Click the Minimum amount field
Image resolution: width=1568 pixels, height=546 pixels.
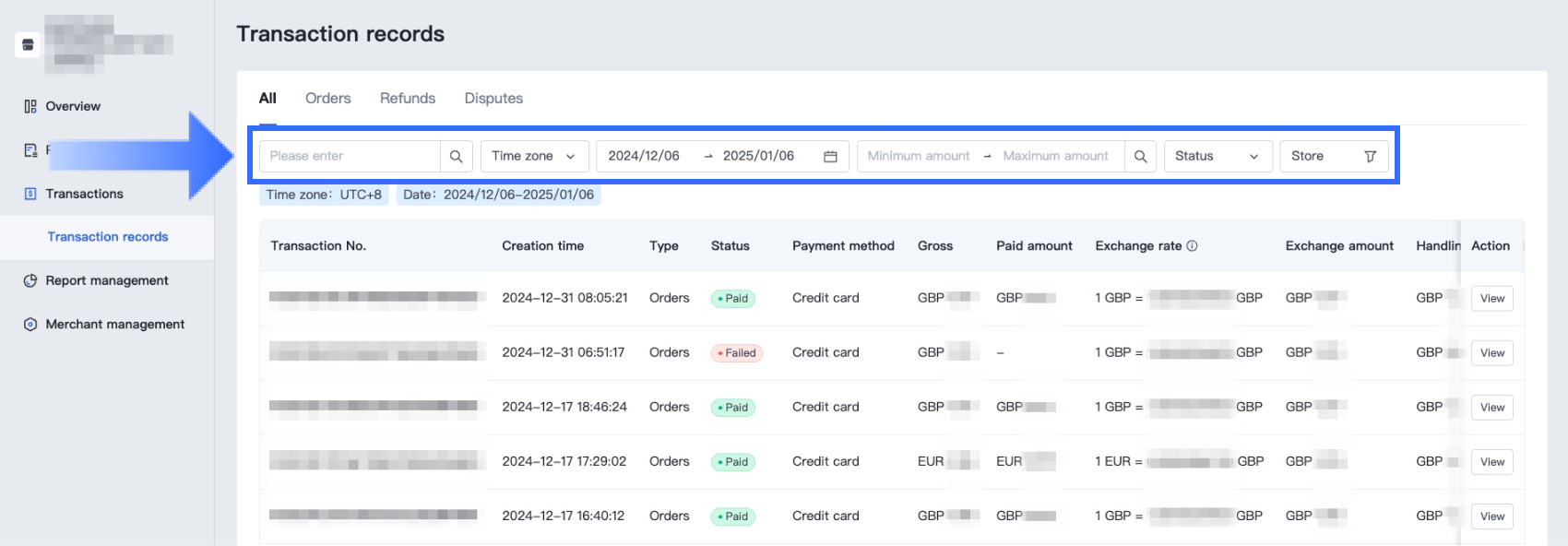(x=919, y=157)
